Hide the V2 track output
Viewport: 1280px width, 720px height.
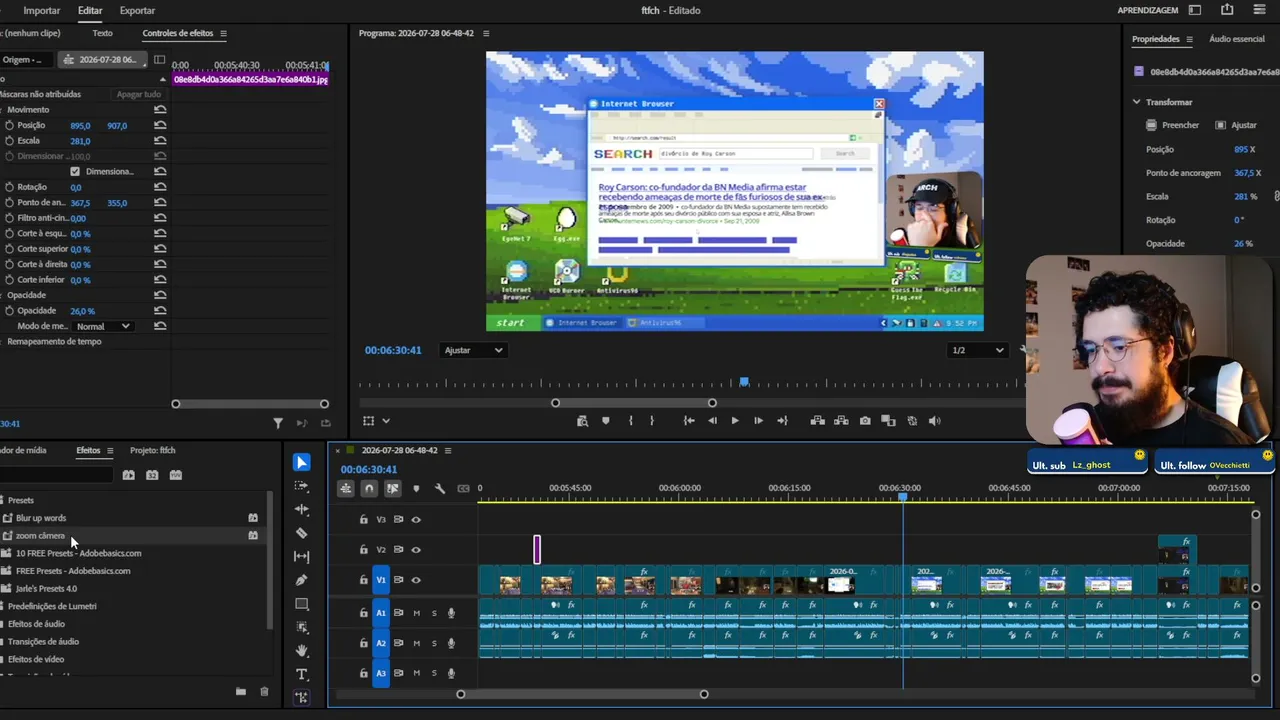coord(416,549)
